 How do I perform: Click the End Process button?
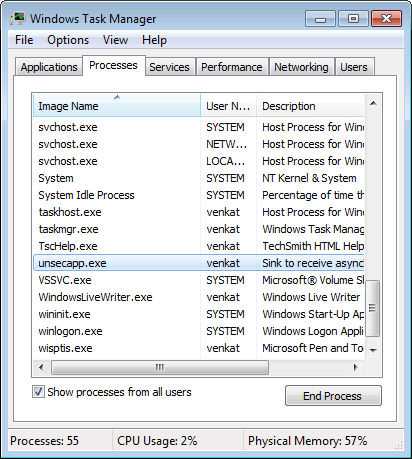point(333,396)
